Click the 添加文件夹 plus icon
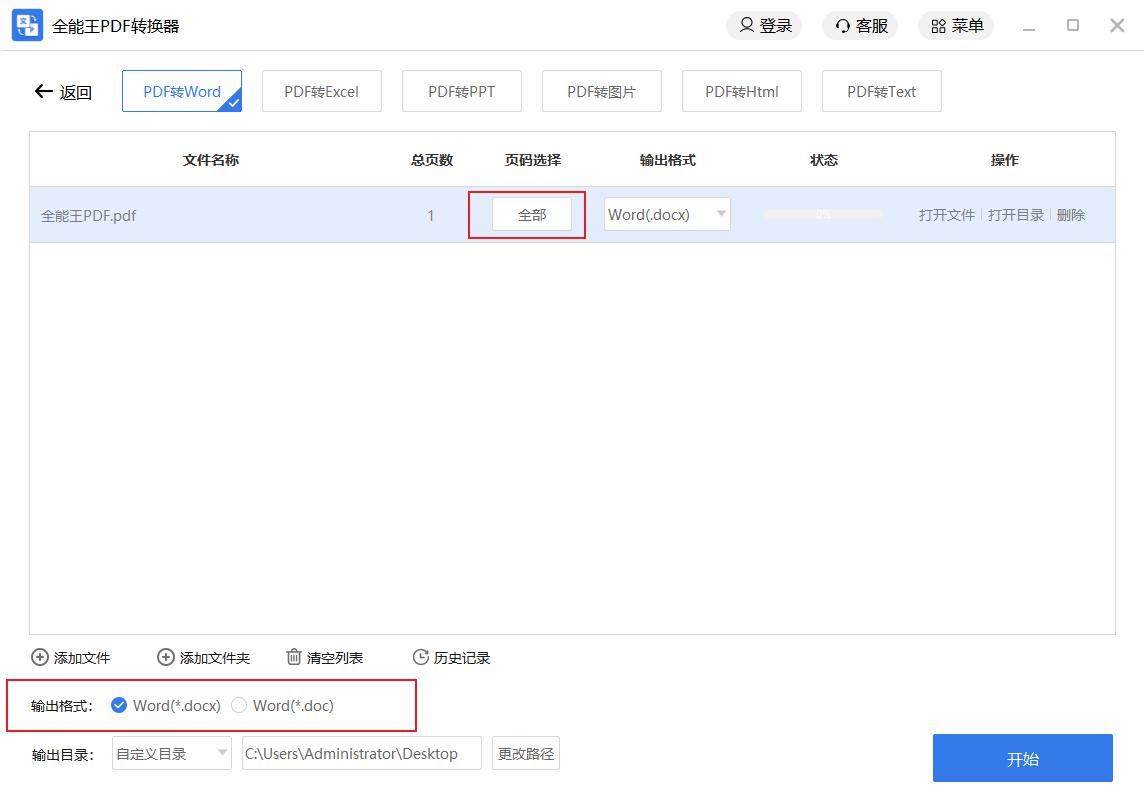 coord(166,657)
